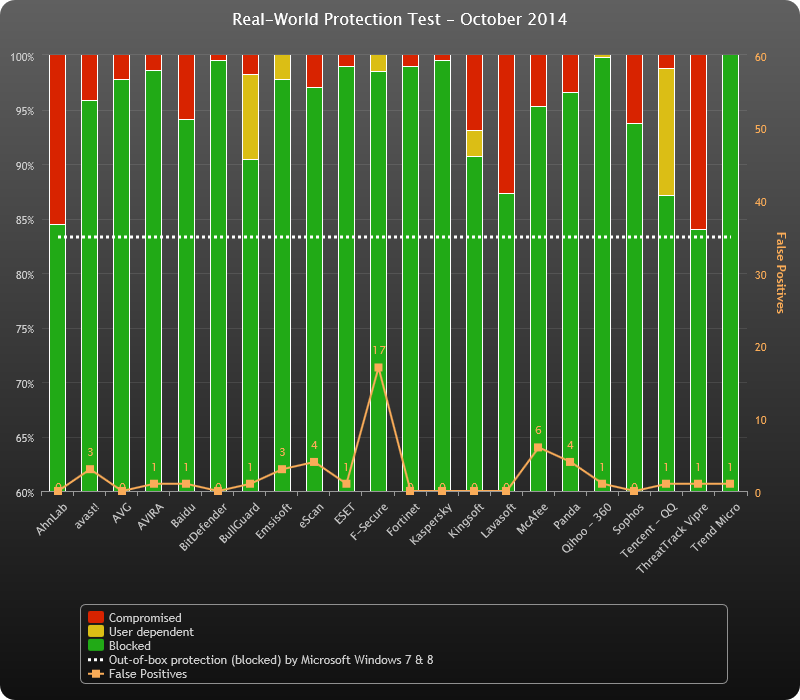The height and width of the screenshot is (700, 800).
Task: Click the Lavasoft x-axis label
Action: (498, 520)
